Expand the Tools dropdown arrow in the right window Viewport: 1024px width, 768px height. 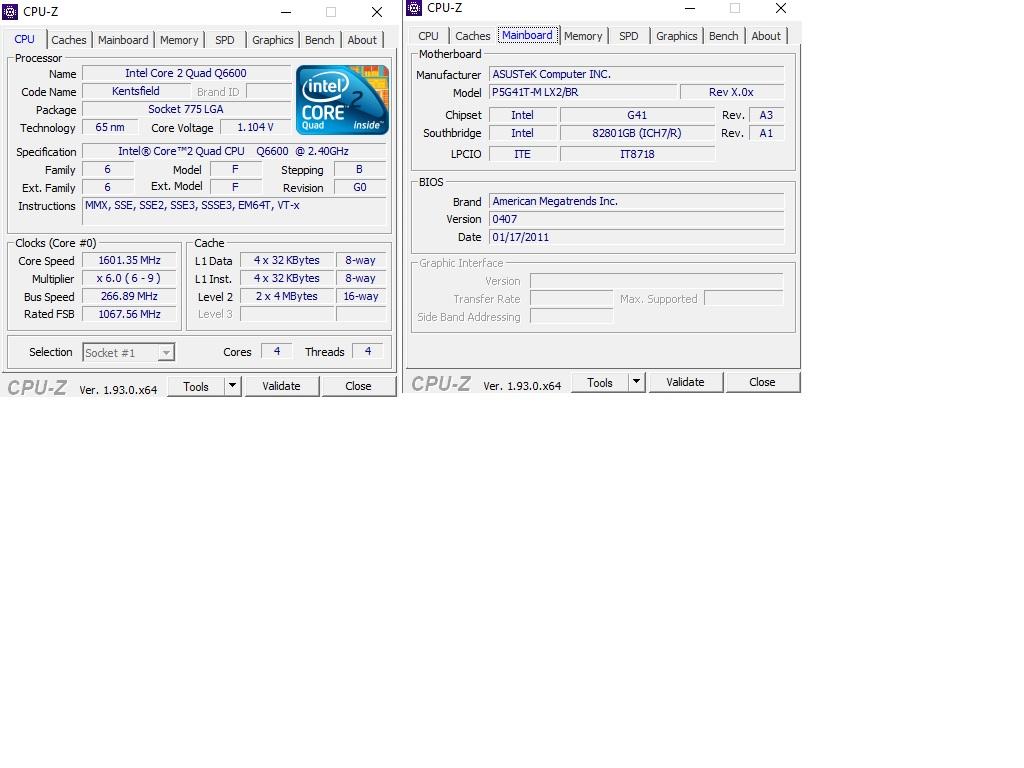[637, 382]
